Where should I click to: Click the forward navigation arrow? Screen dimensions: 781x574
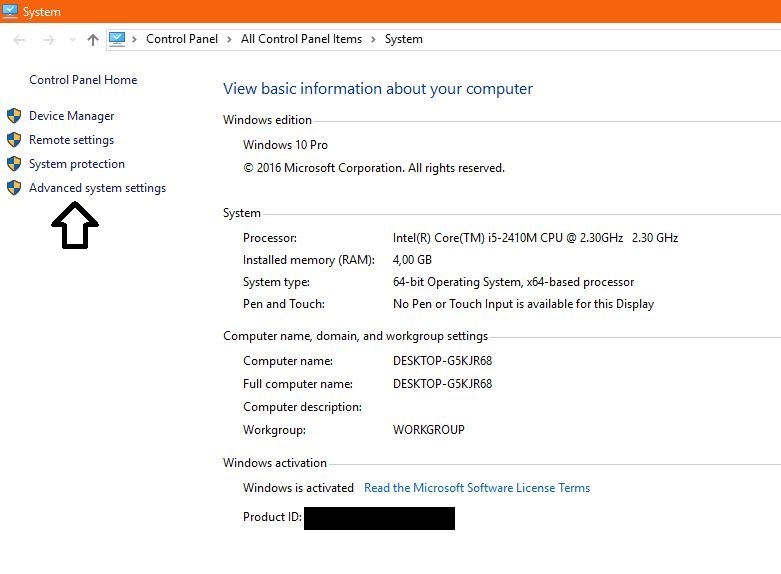tap(48, 40)
